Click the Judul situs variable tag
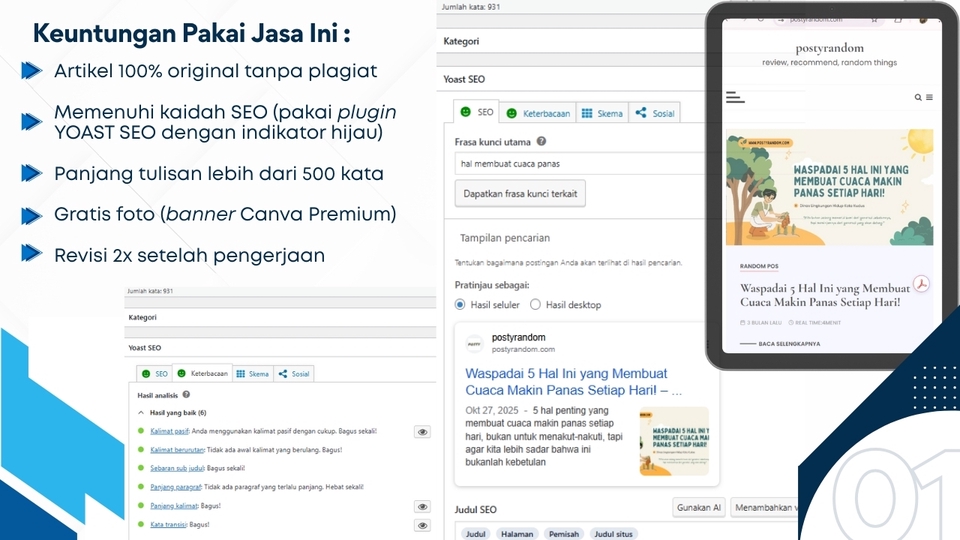 (x=613, y=534)
